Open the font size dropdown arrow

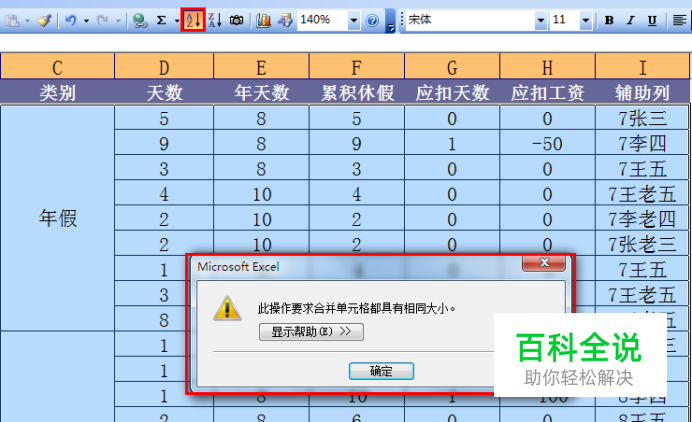click(586, 20)
